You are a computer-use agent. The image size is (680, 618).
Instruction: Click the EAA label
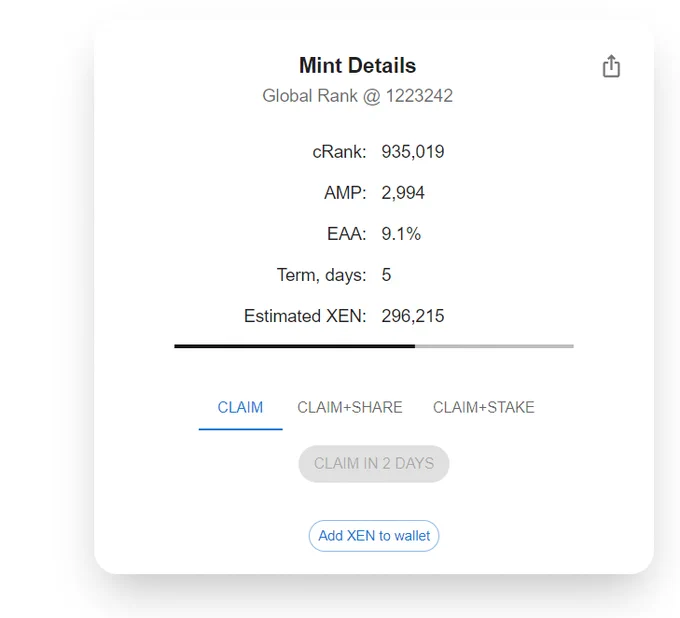[x=347, y=234]
